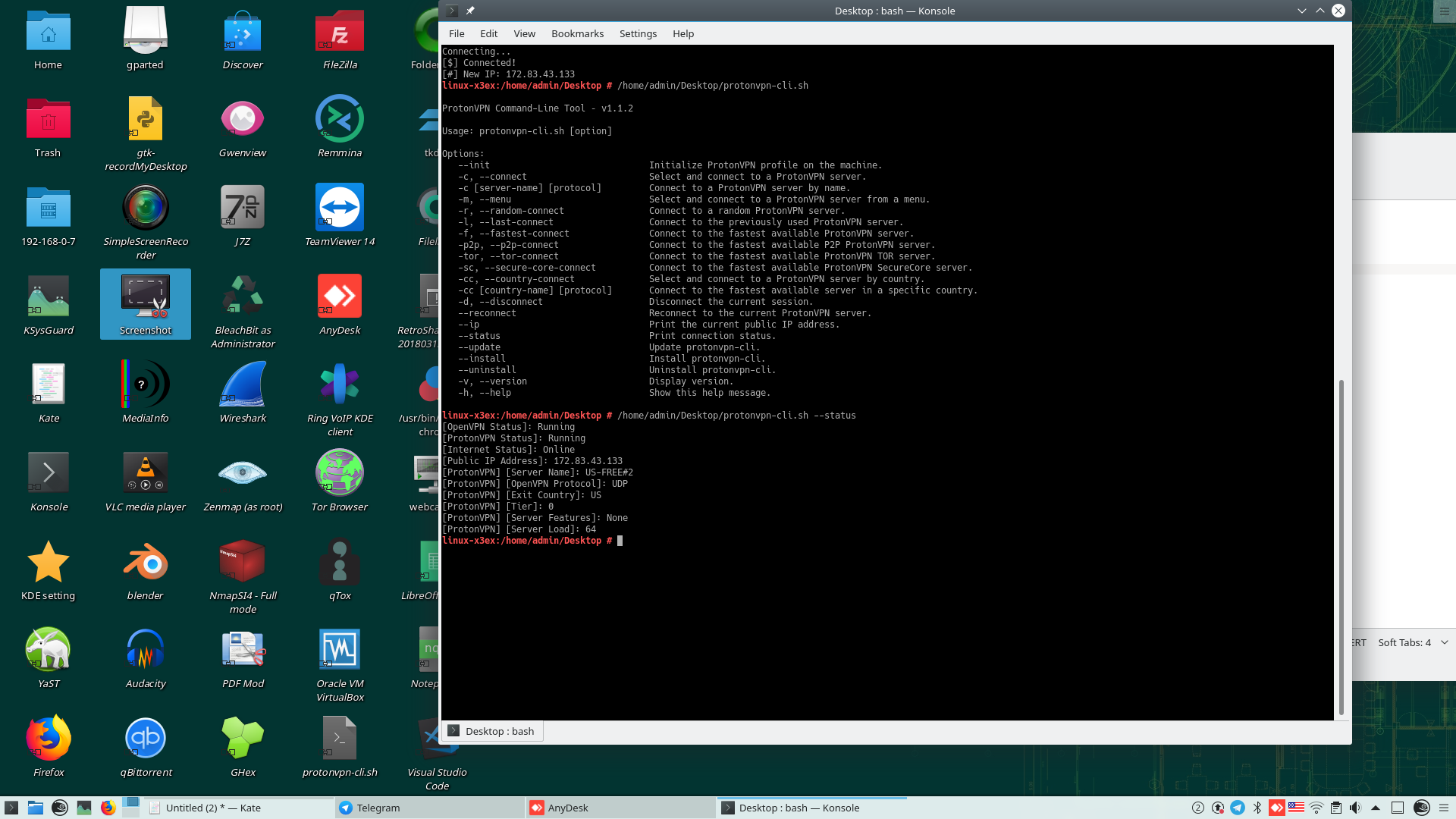Open the Bluetooth tray icon

click(x=1257, y=808)
